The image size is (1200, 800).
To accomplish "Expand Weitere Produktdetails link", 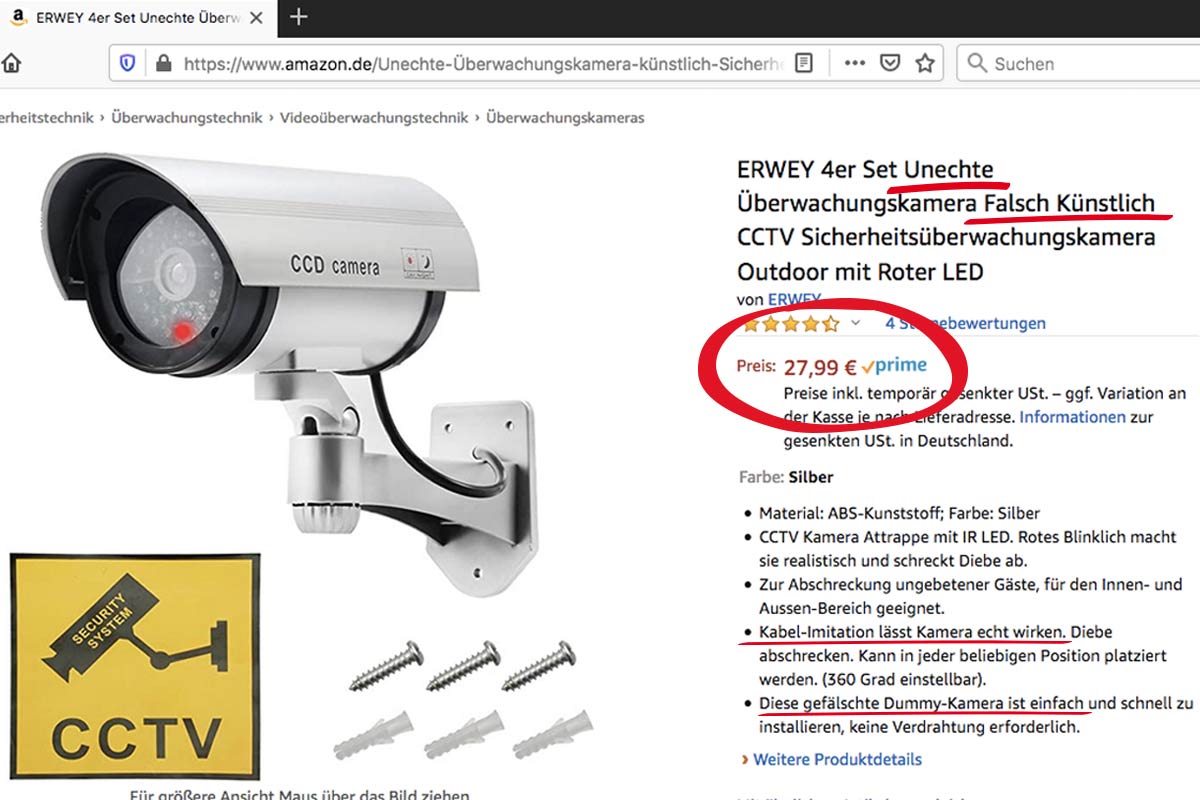I will [837, 759].
